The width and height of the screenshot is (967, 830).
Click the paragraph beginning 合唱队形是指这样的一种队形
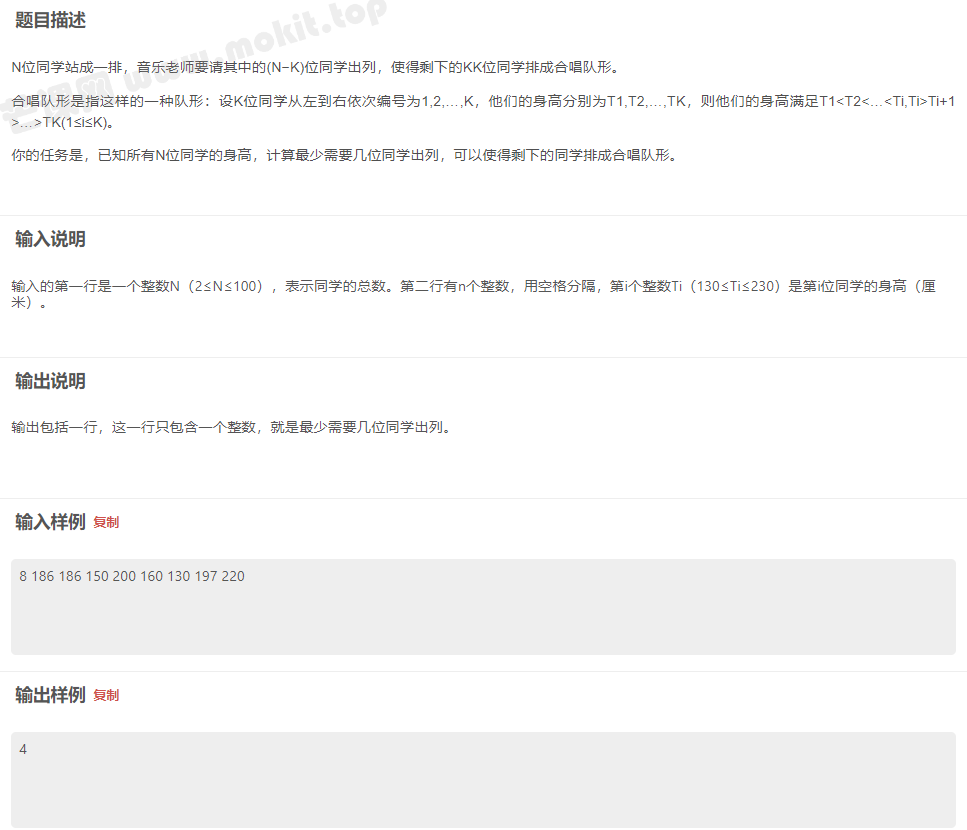click(x=483, y=112)
